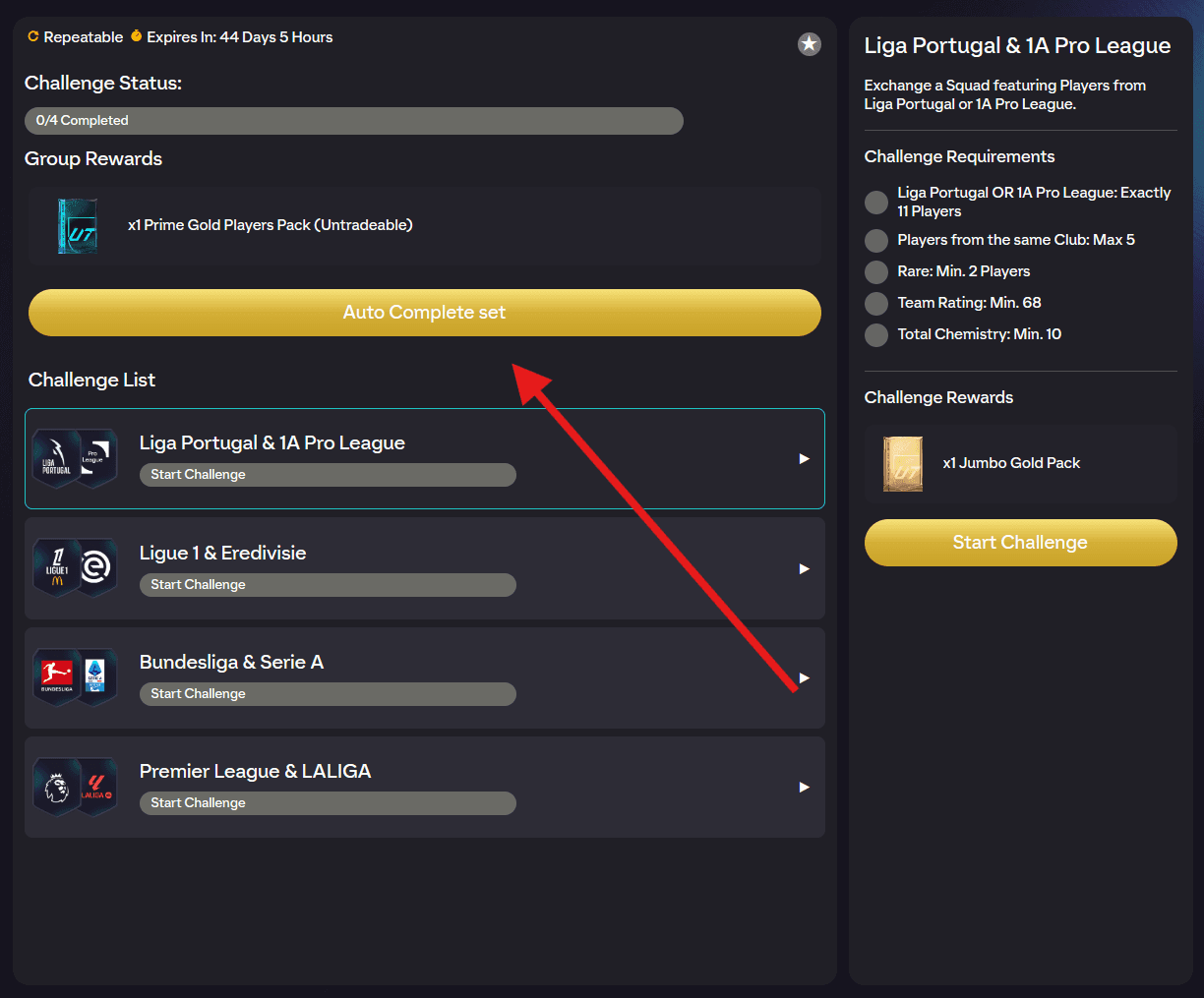Image resolution: width=1204 pixels, height=998 pixels.
Task: Click x1 Jumbo Gold Pack text
Action: tap(1011, 463)
